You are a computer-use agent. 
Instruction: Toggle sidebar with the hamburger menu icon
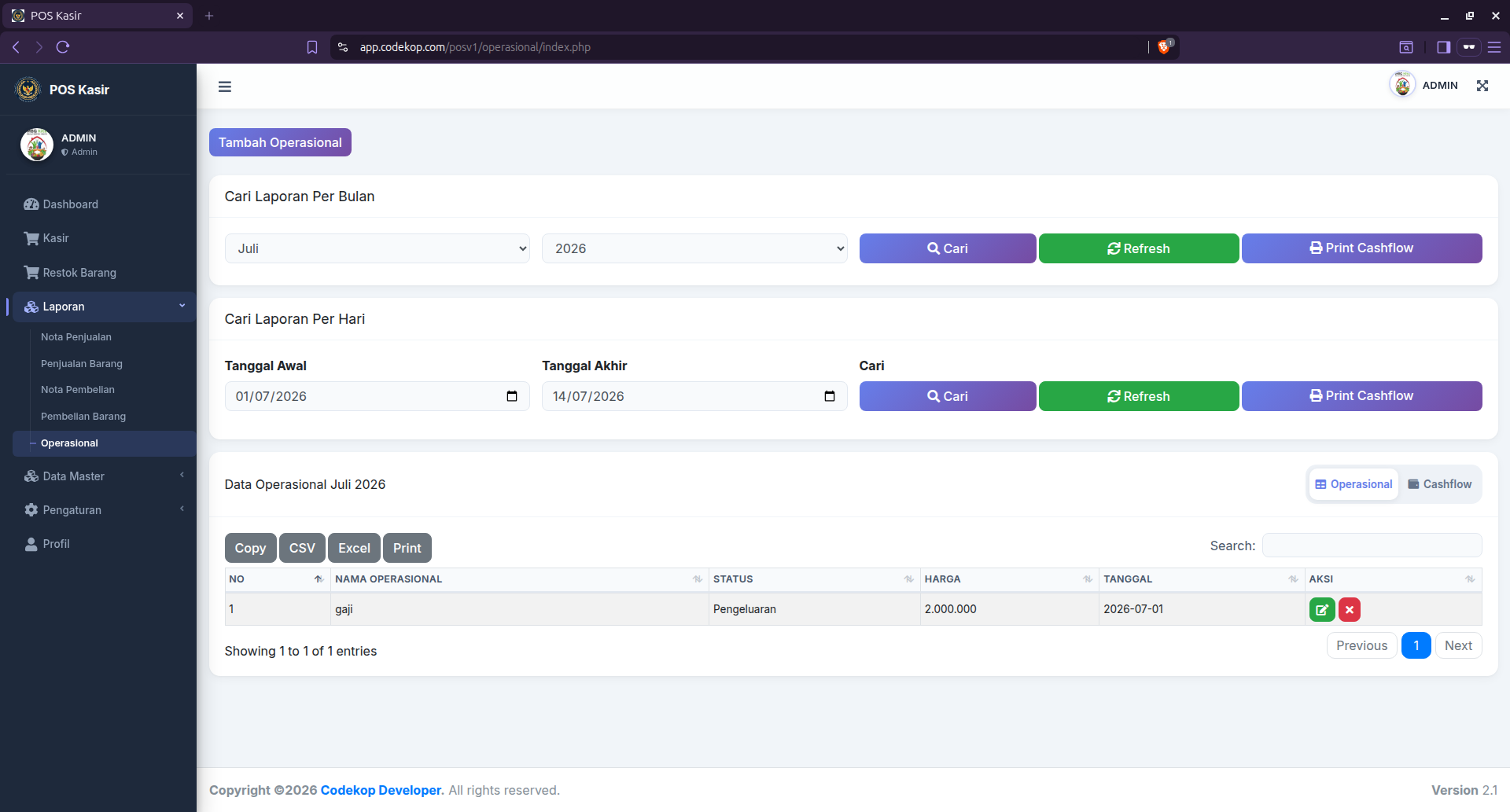pyautogui.click(x=225, y=86)
